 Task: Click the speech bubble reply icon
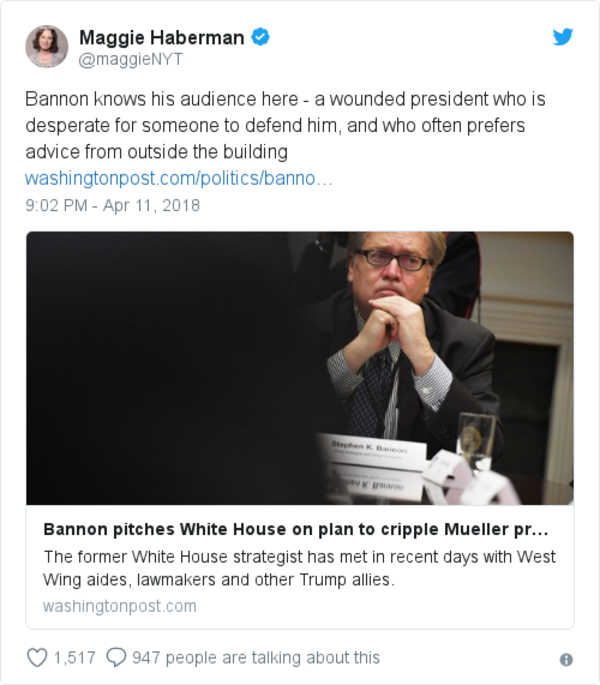pyautogui.click(x=116, y=657)
